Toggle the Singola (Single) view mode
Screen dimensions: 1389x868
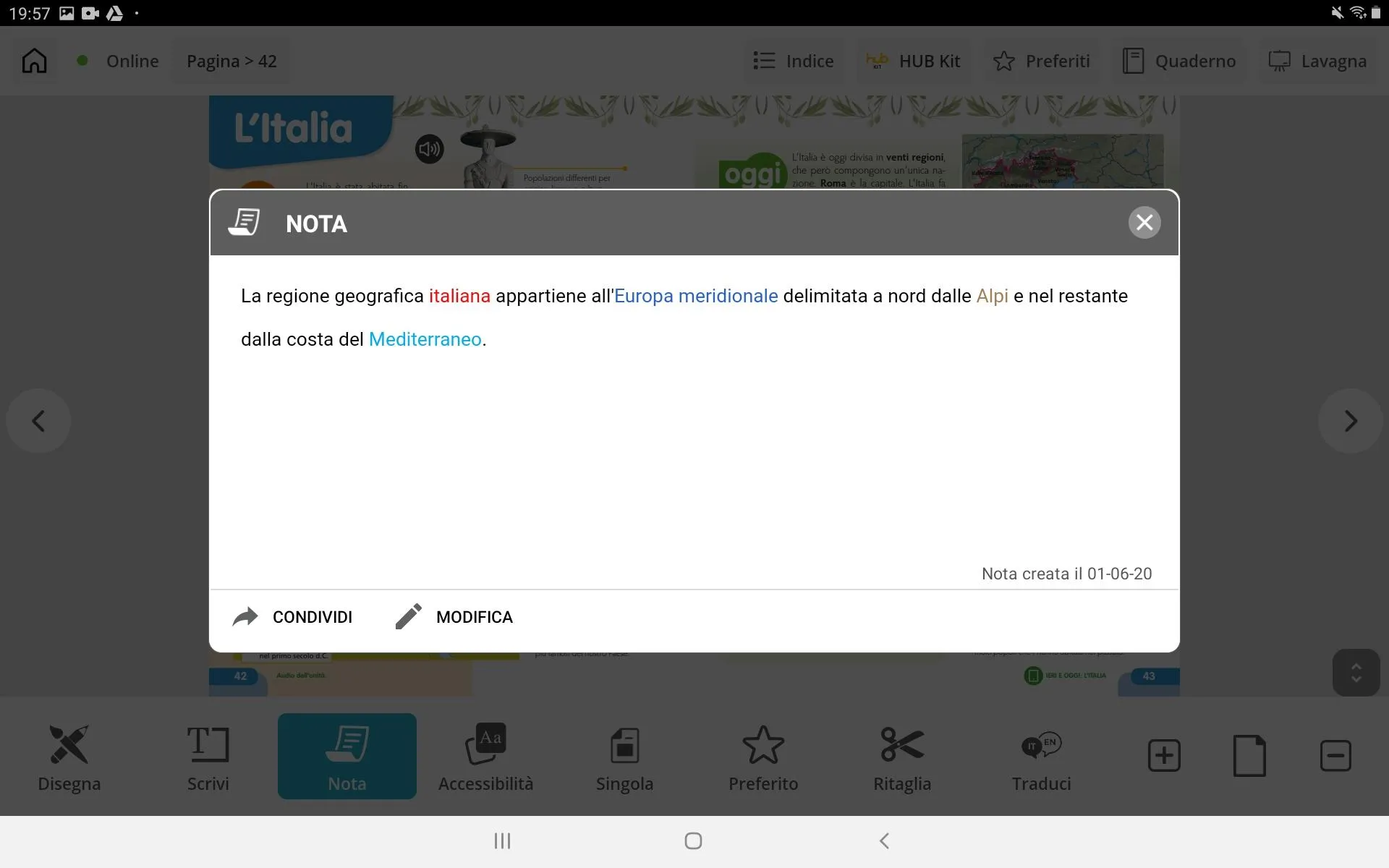624,756
